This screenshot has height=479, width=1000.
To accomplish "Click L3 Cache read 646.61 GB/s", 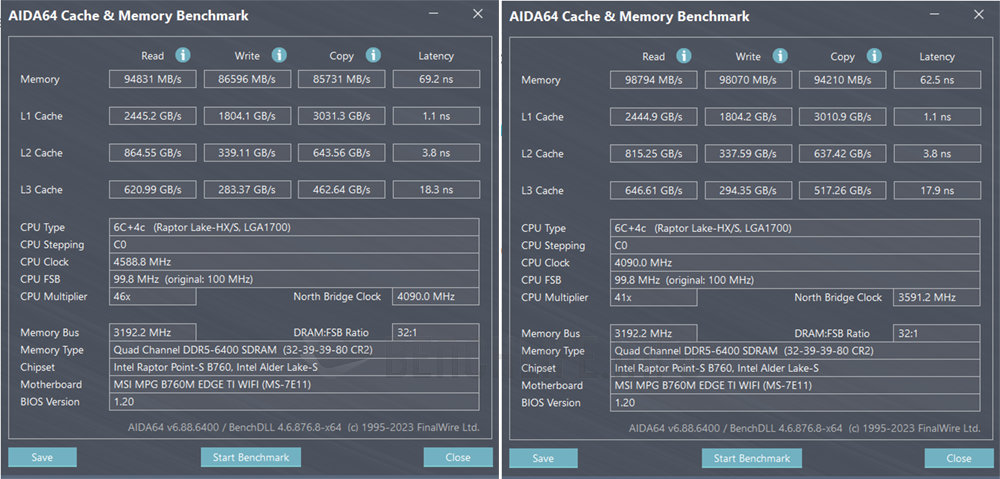I will (653, 190).
